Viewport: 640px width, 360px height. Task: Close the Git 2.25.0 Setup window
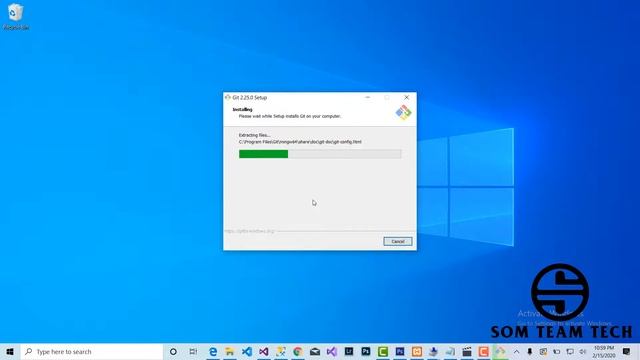coord(407,97)
